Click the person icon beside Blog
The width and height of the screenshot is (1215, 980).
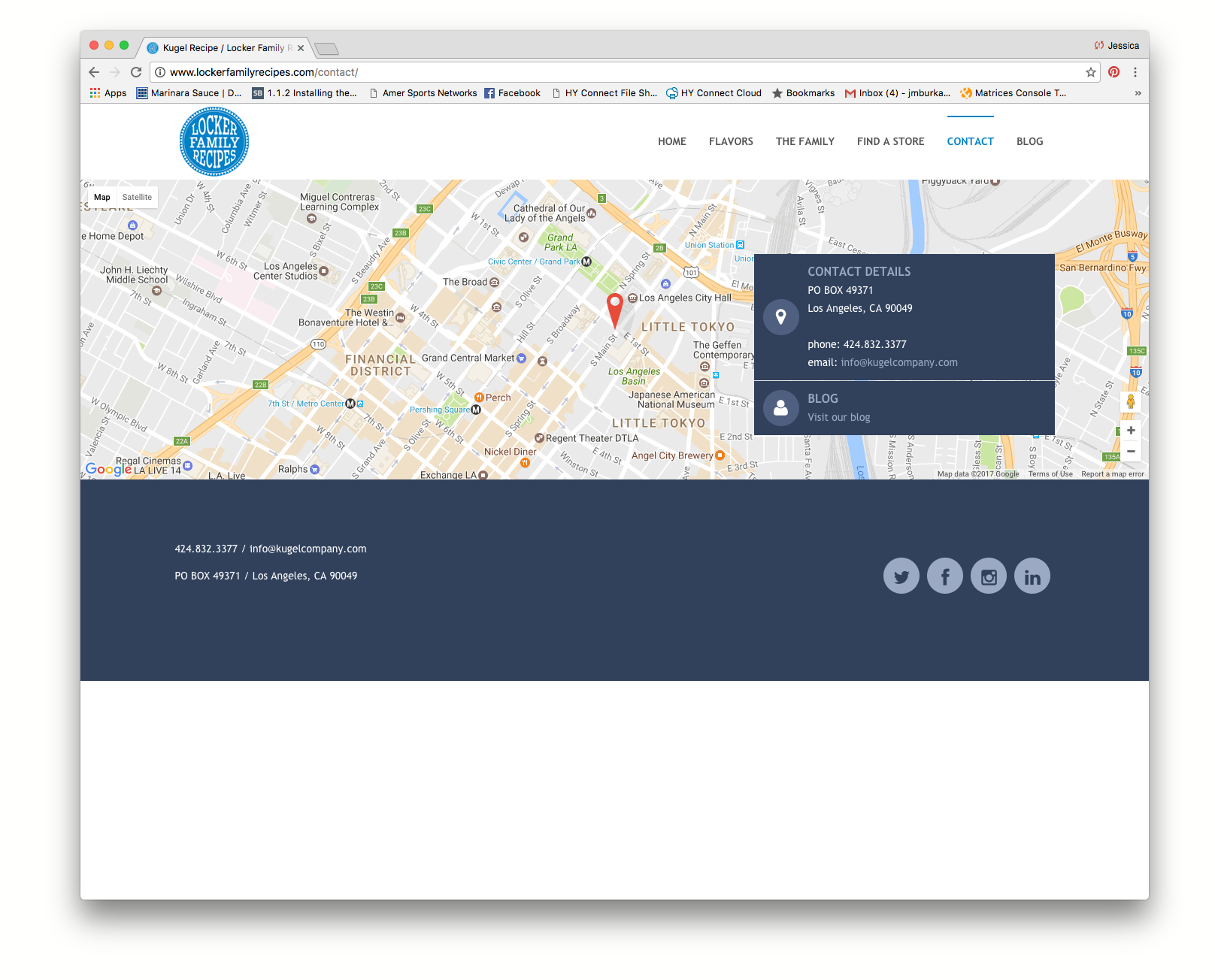(780, 408)
